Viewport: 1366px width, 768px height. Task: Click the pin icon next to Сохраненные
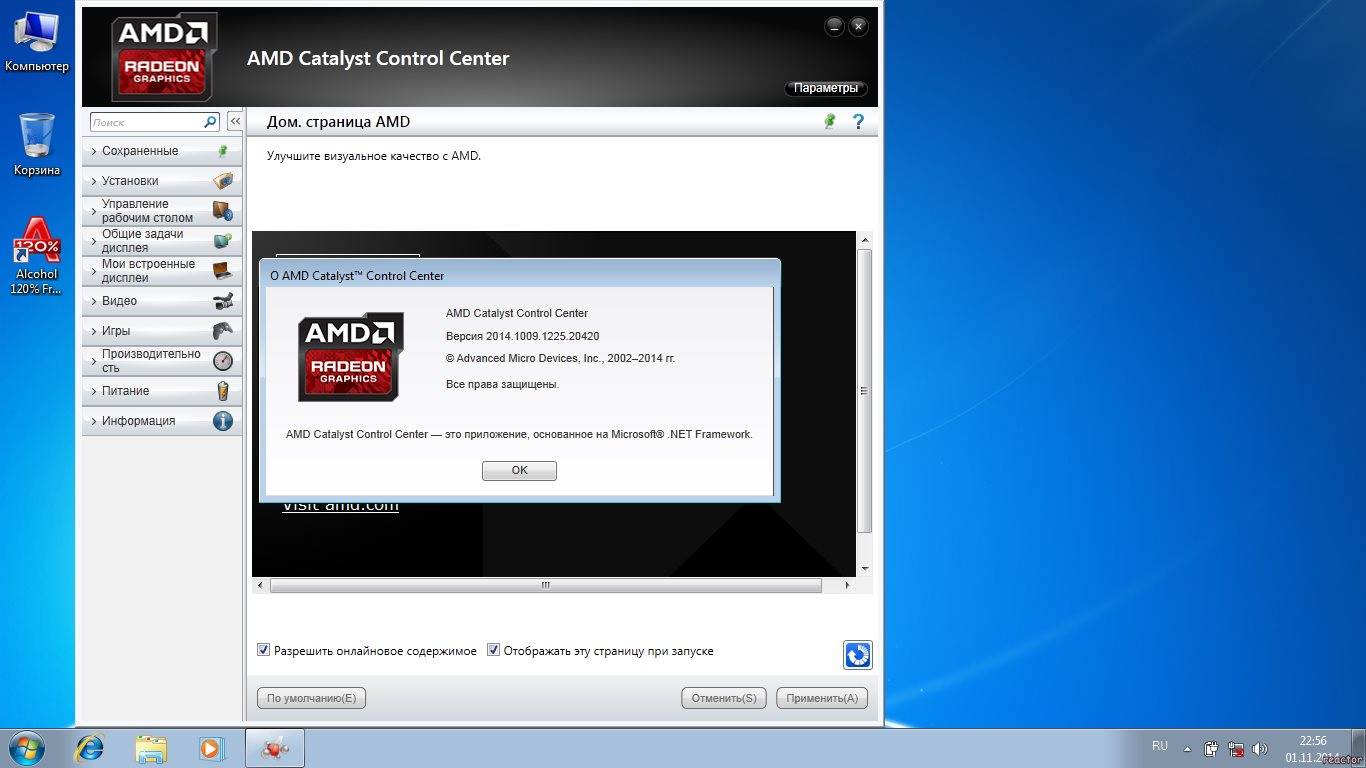(222, 151)
